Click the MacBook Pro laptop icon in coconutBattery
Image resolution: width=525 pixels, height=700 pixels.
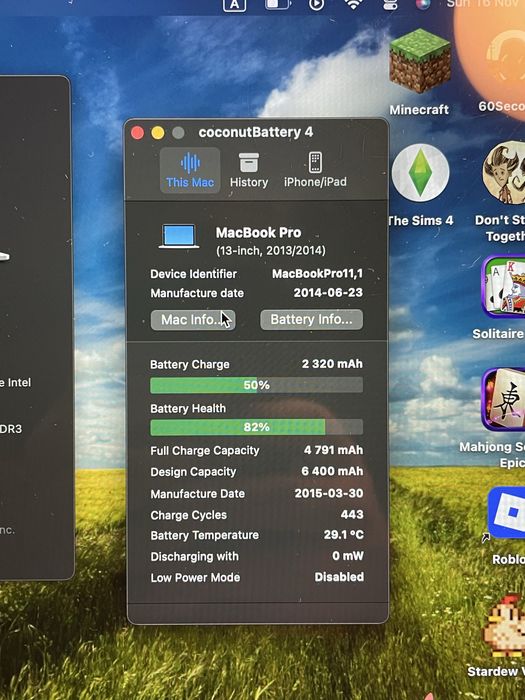pos(179,236)
